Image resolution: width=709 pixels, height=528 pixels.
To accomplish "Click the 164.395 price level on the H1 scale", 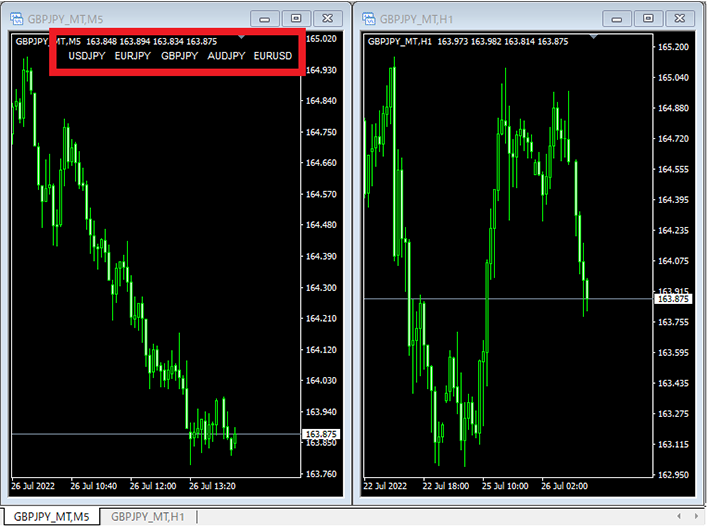I will pos(673,200).
